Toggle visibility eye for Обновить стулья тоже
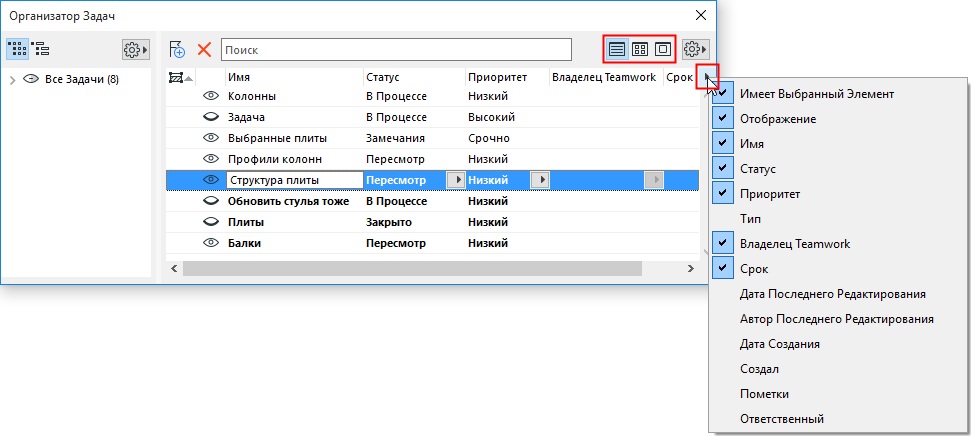The image size is (971, 436). tap(212, 201)
